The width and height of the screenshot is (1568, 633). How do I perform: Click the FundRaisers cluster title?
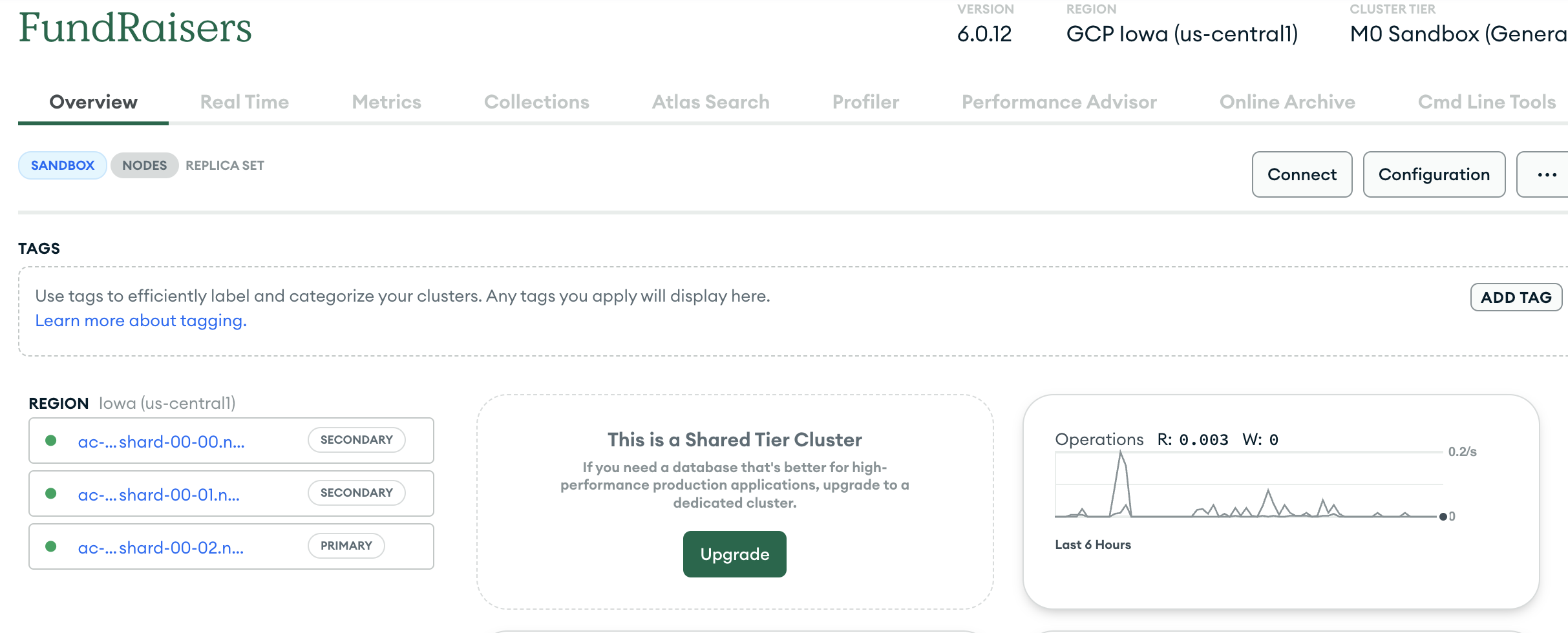(x=135, y=28)
